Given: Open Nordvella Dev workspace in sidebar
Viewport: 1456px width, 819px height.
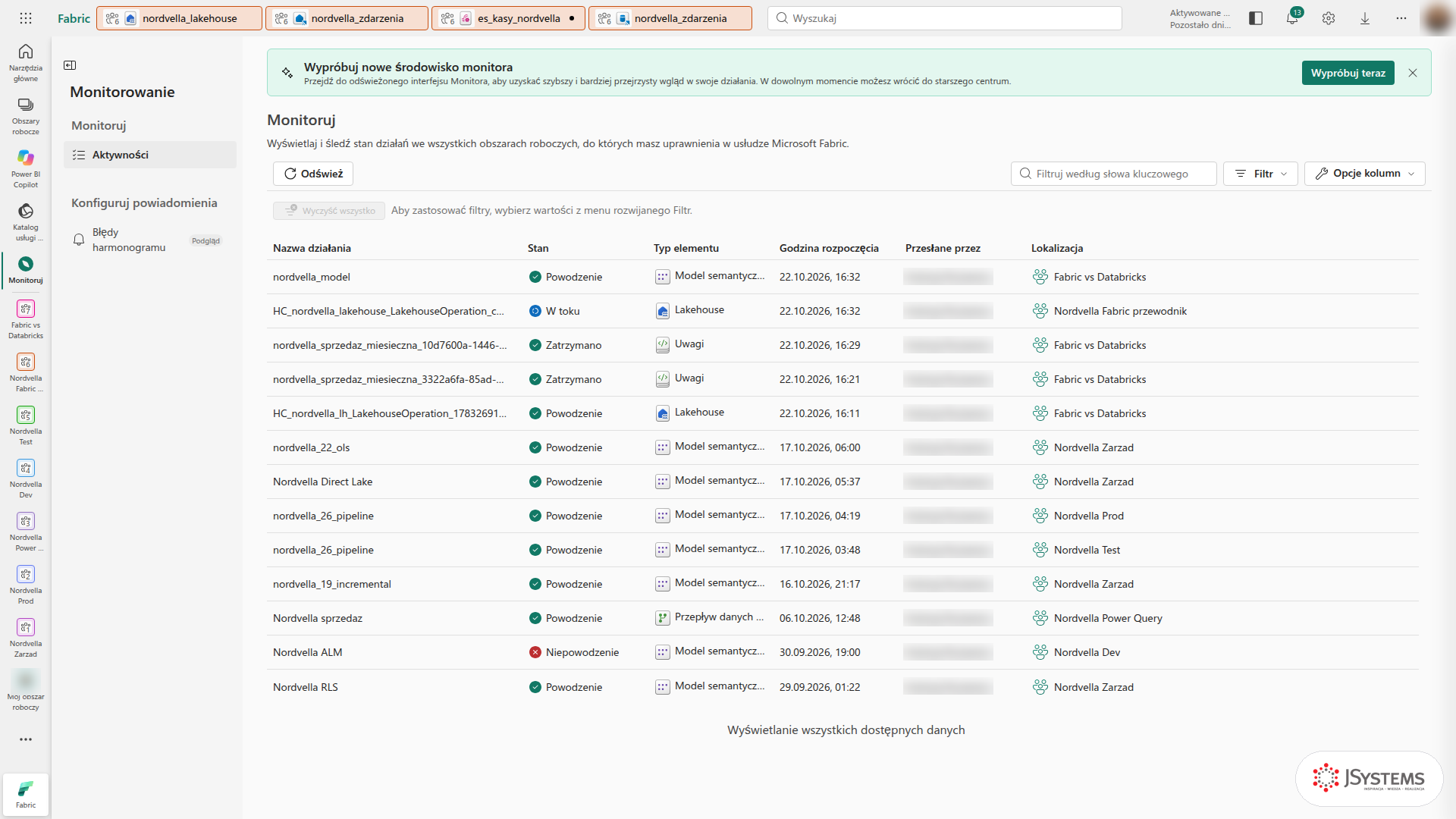Looking at the screenshot, I should (26, 479).
